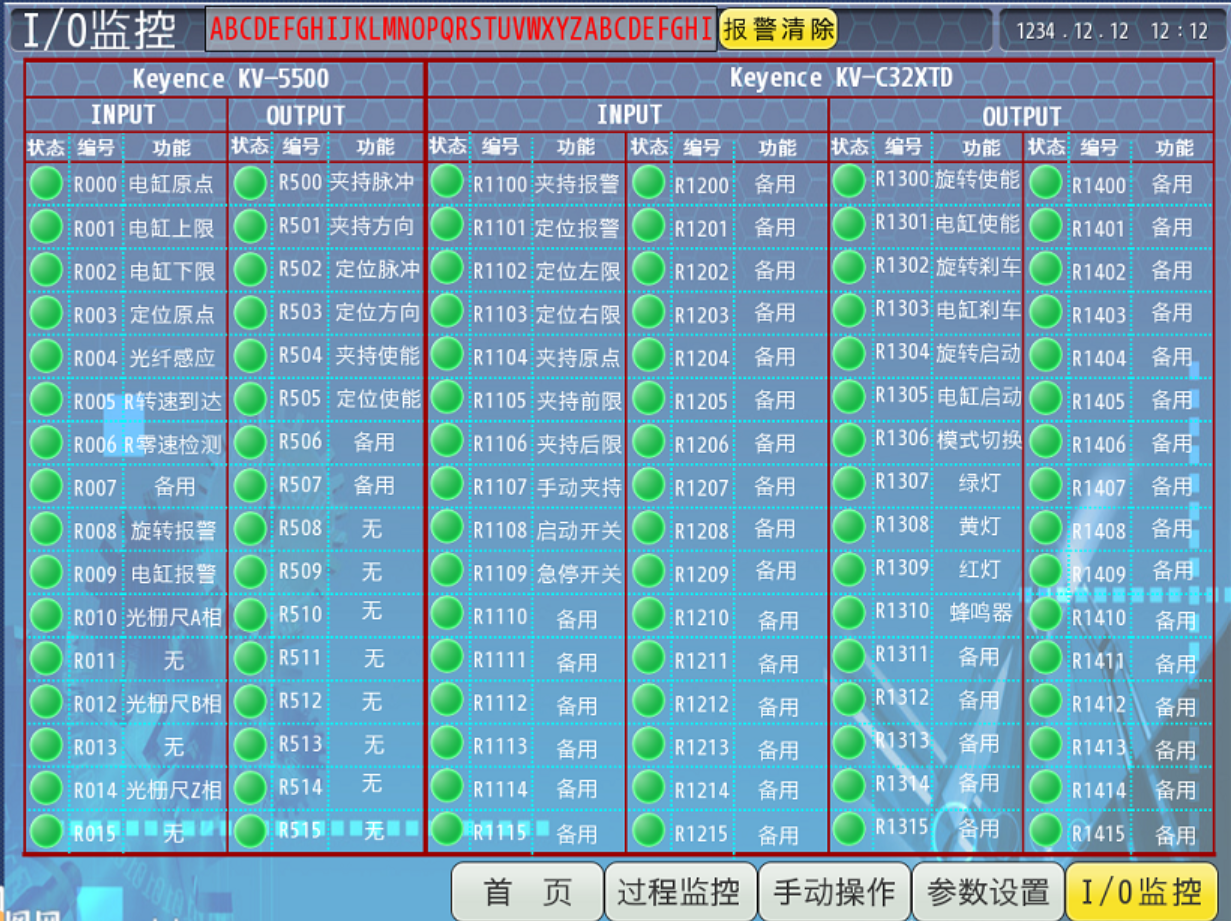Click the green status lamp for R000 电缸原点

pyautogui.click(x=46, y=184)
